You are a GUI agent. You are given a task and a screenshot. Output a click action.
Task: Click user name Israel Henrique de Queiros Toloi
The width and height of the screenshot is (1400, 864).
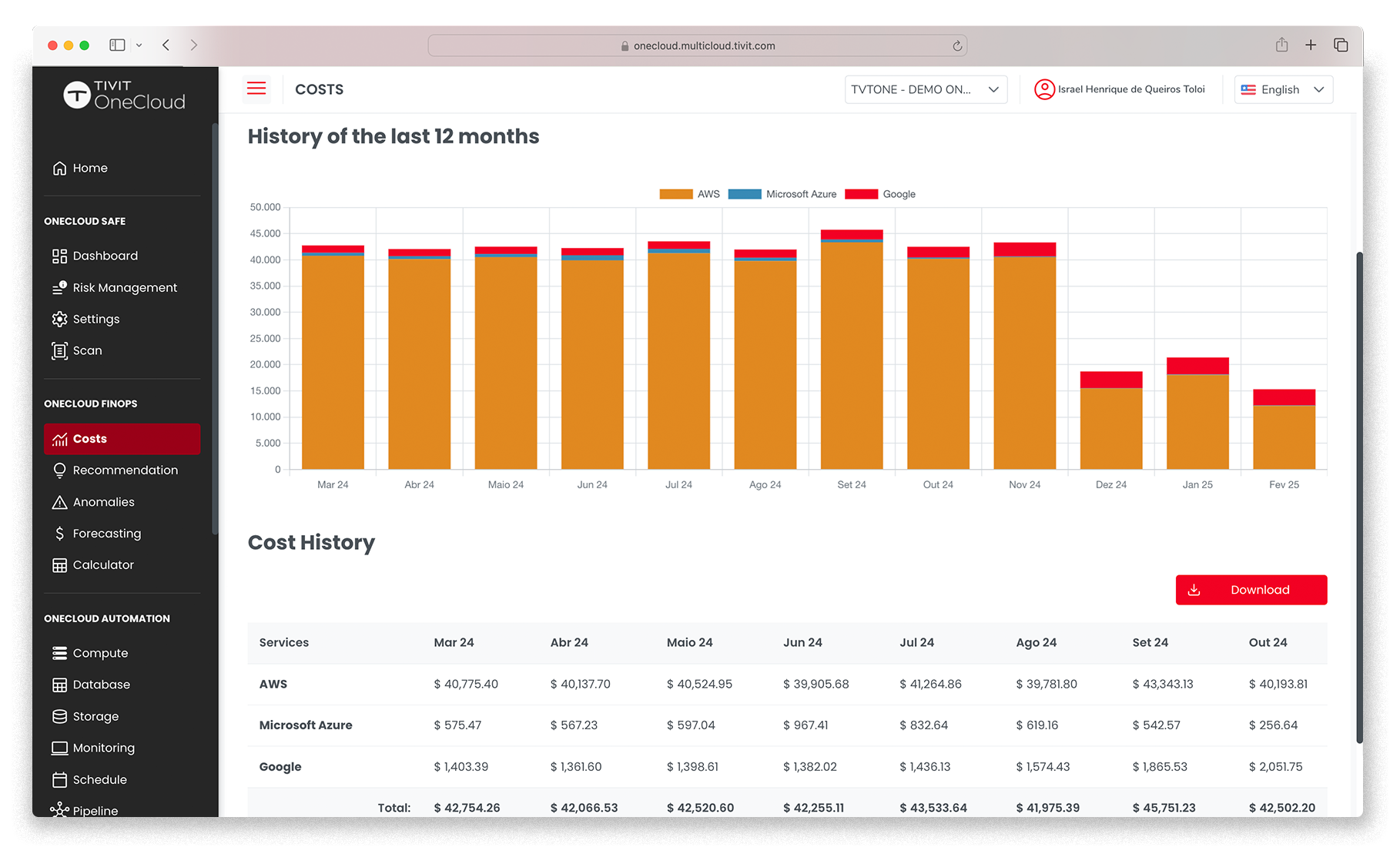pyautogui.click(x=1130, y=89)
